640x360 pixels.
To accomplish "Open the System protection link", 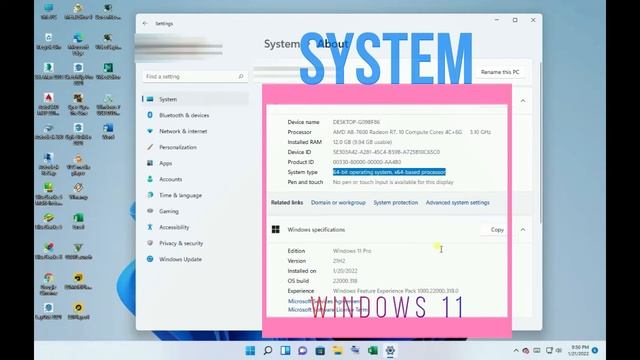I will 396,202.
